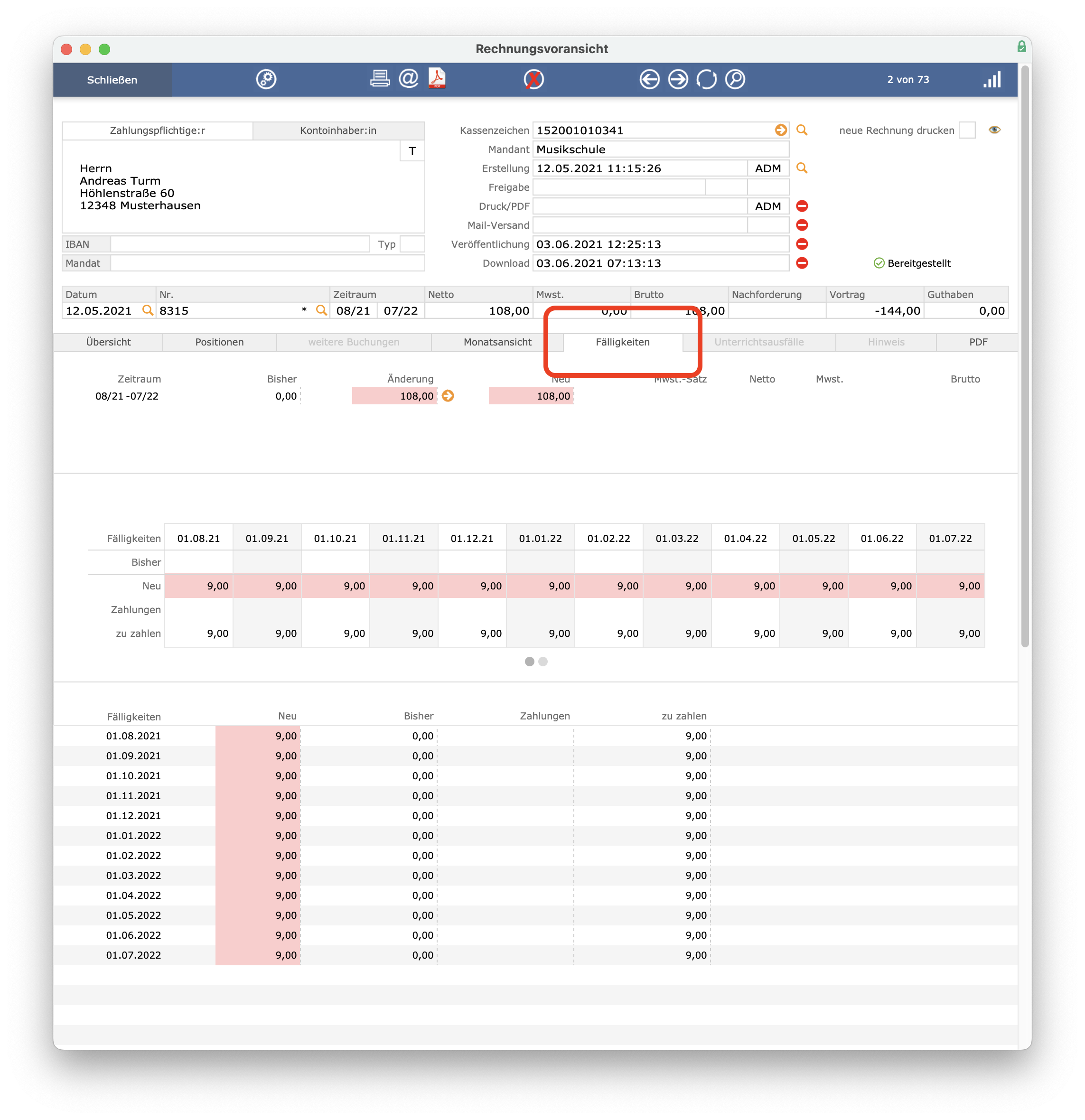The width and height of the screenshot is (1085, 1120).
Task: Open the Übersicht tab
Action: tap(109, 342)
